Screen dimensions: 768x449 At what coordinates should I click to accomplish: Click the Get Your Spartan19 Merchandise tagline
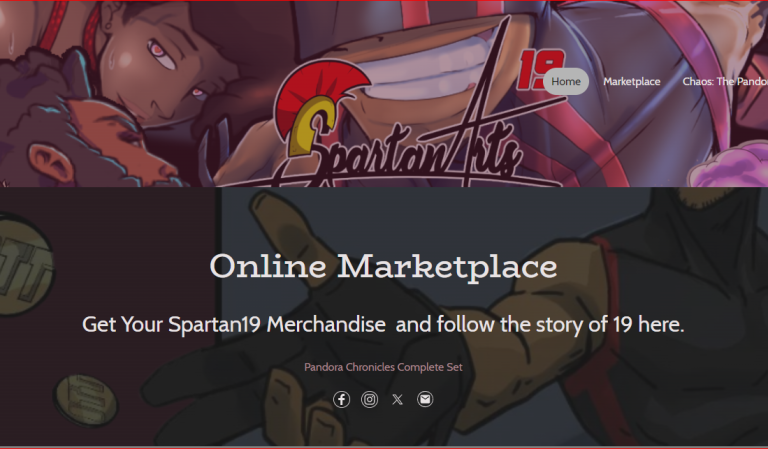383,324
